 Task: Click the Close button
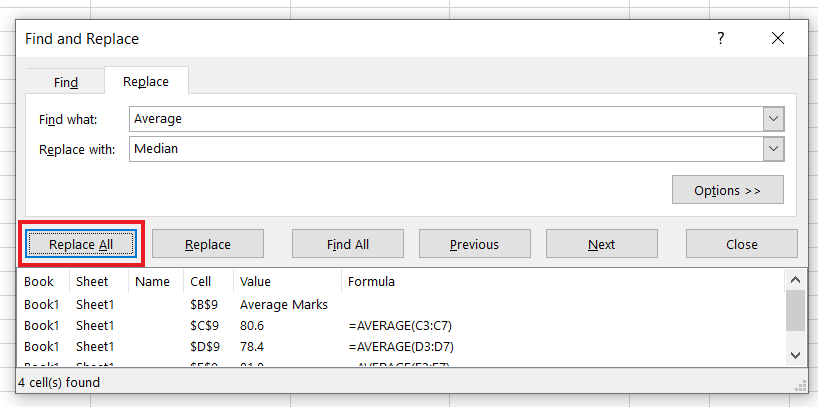click(741, 244)
